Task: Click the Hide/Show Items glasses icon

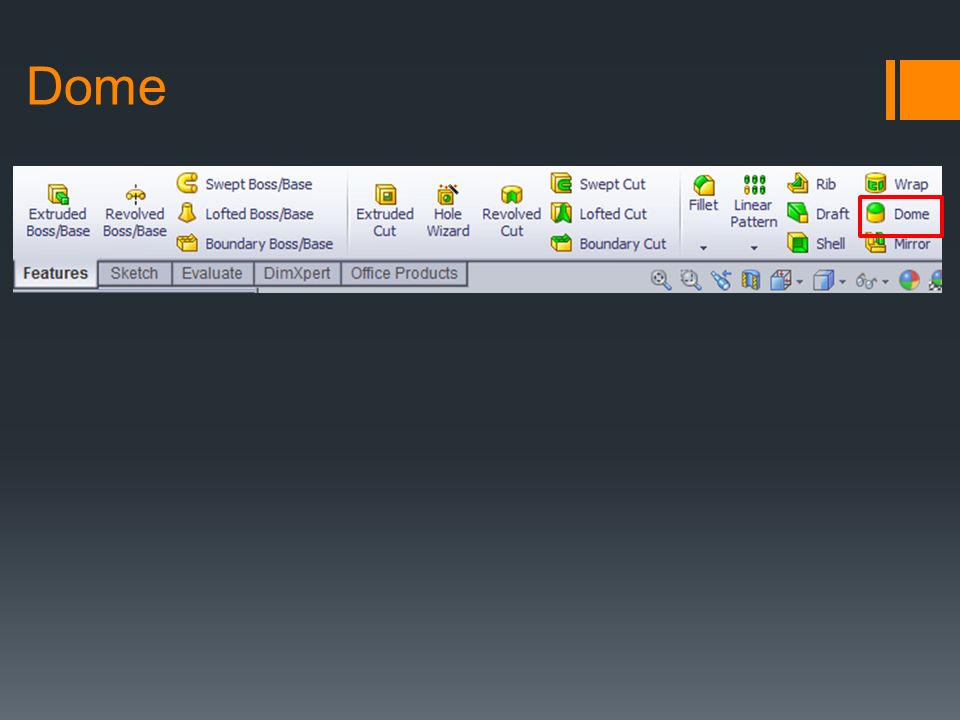Action: (x=866, y=280)
